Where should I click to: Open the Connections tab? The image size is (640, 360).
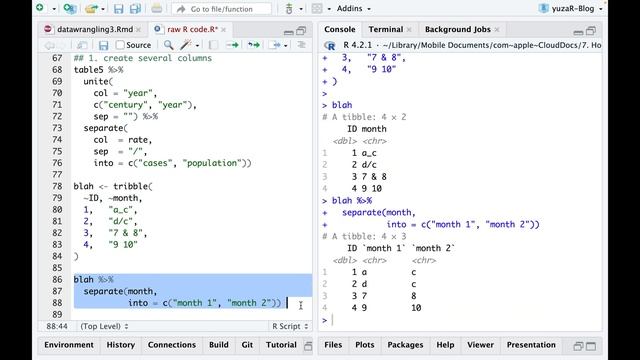pos(172,345)
